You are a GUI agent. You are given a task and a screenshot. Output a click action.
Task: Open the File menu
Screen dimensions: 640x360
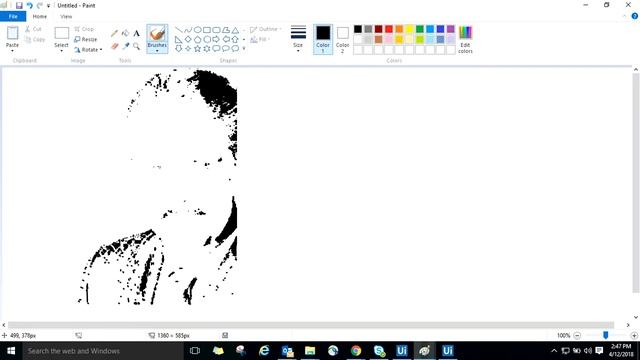13,16
